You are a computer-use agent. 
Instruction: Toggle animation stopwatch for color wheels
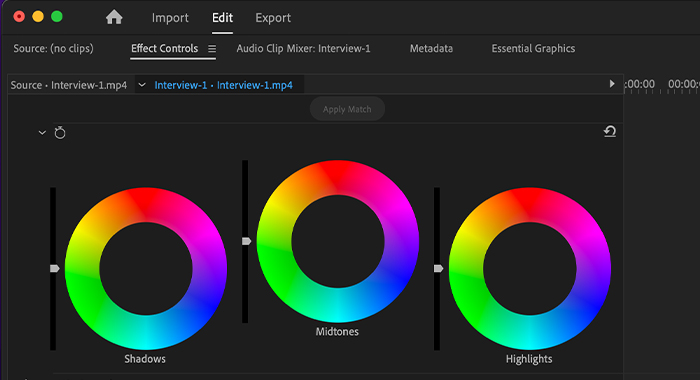[x=60, y=133]
